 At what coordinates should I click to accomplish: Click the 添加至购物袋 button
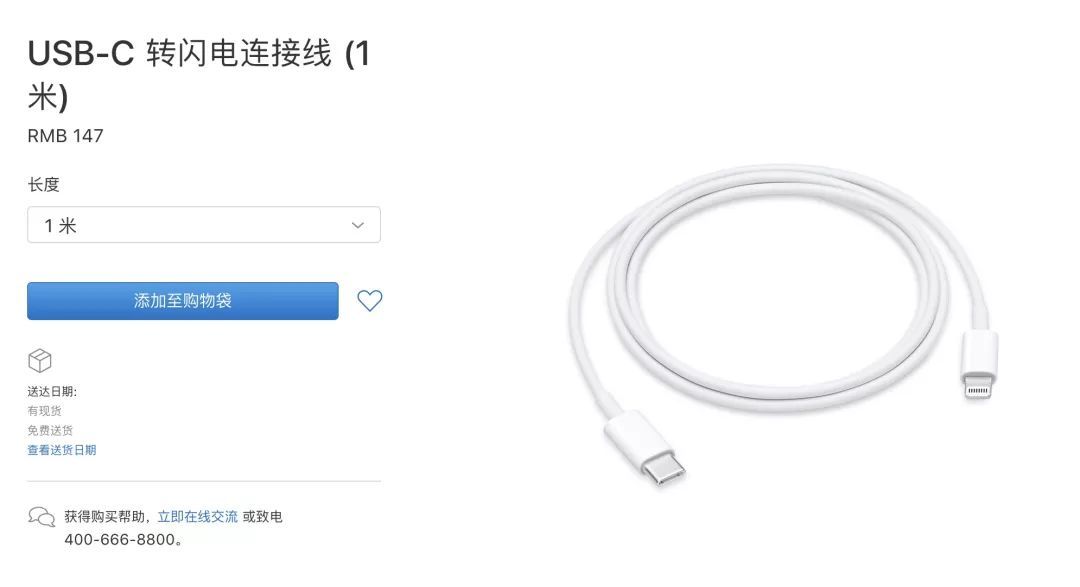[x=183, y=300]
